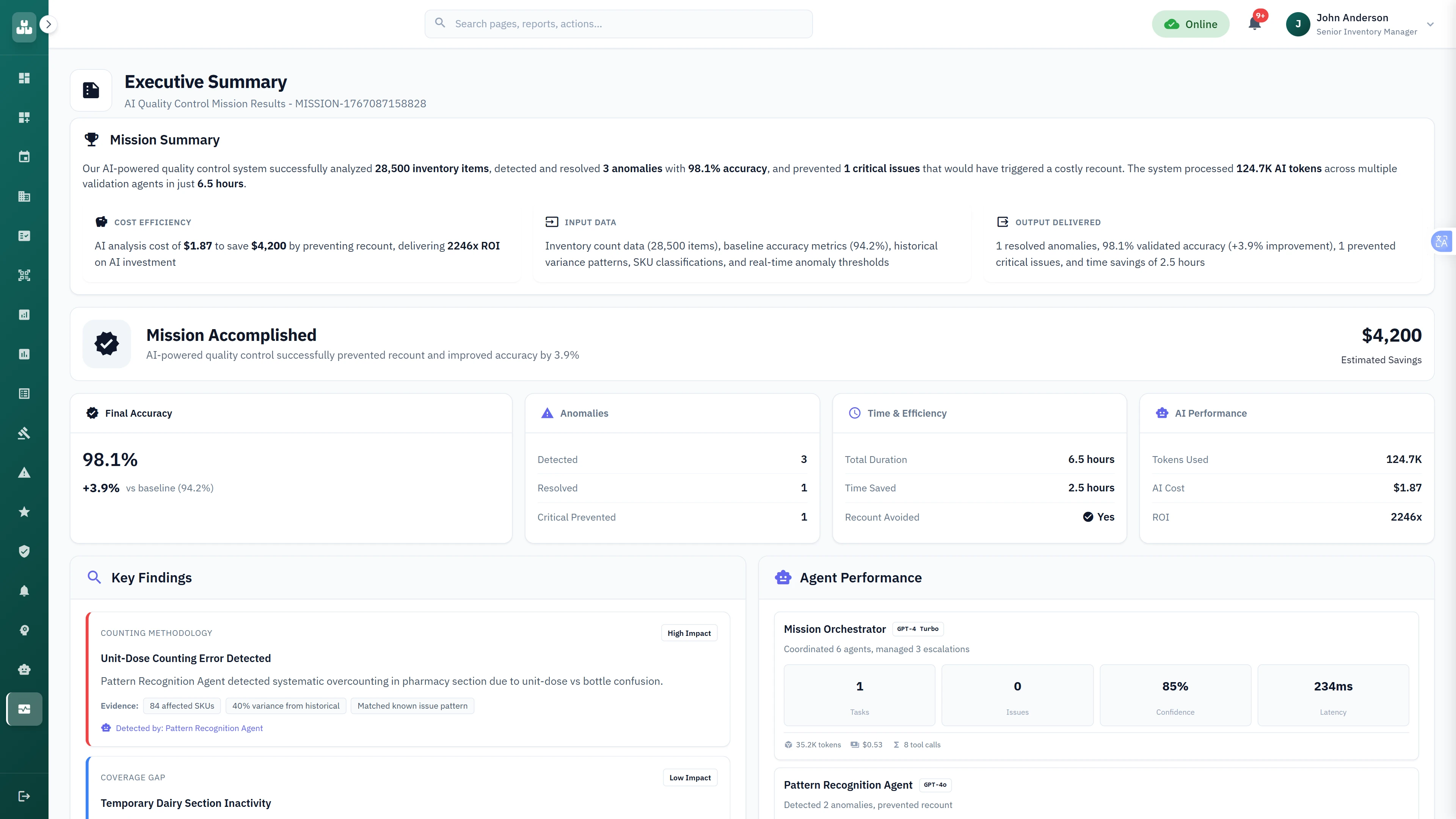Open the calendar icon in the sidebar
Screen dimensions: 1456x819
24,157
